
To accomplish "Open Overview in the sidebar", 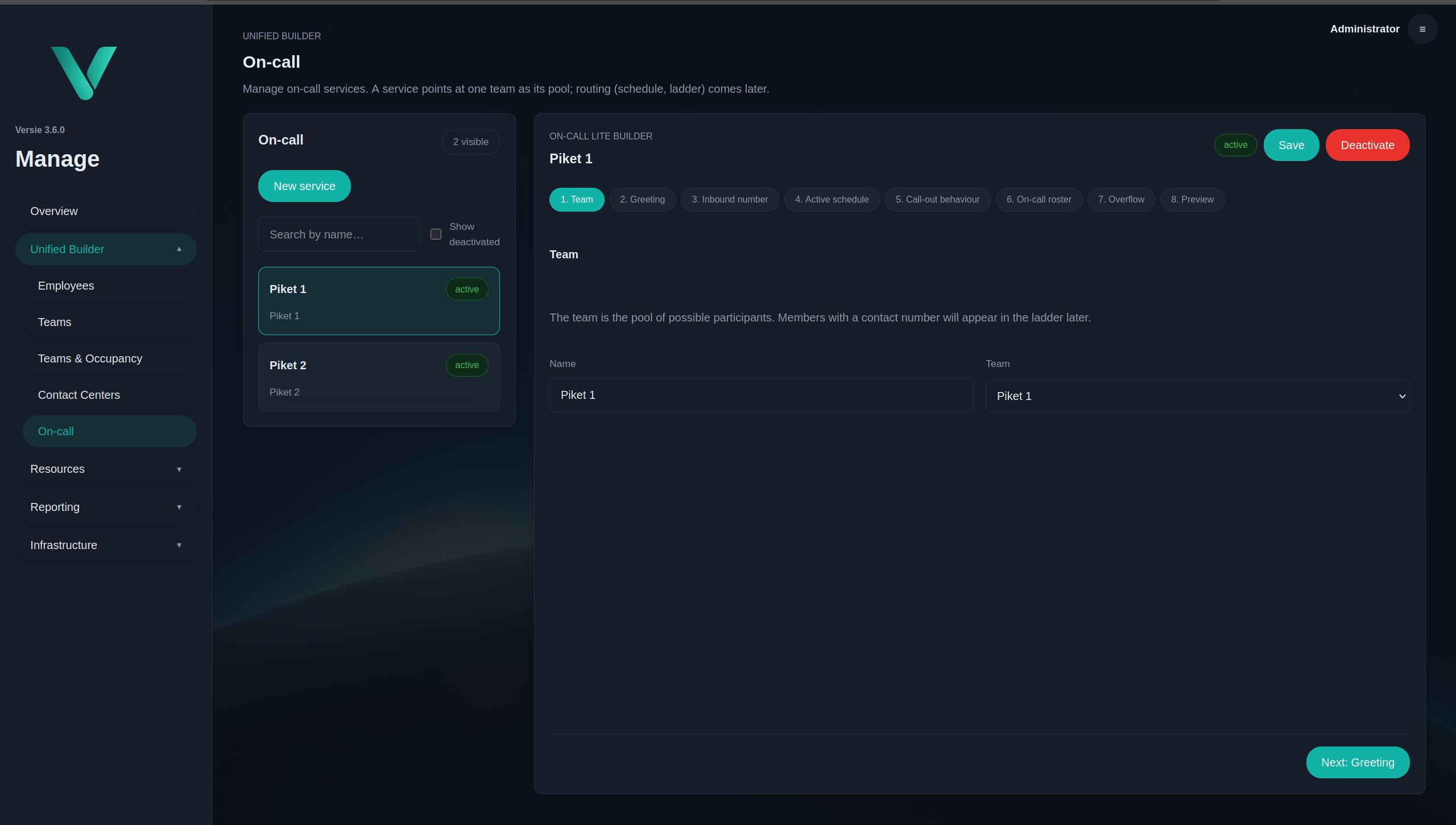I will coord(106,211).
